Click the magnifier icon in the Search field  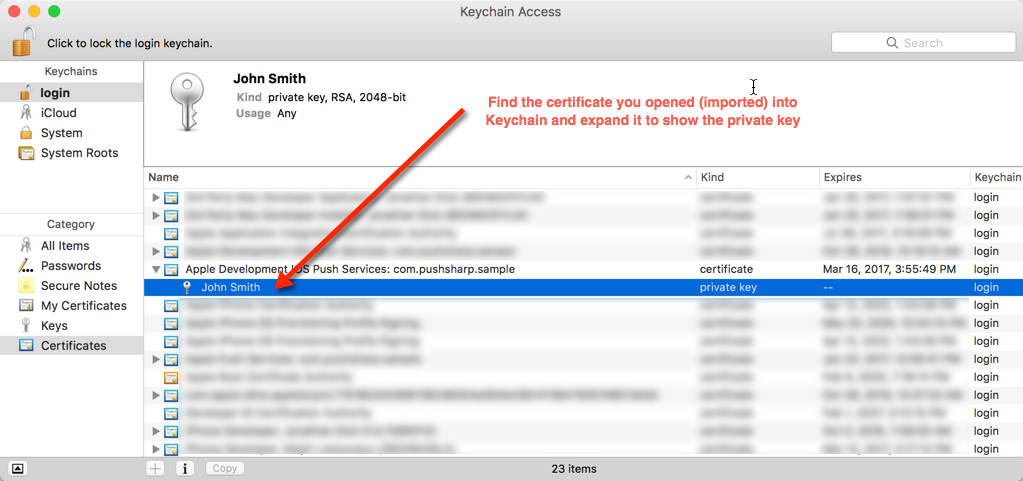893,43
